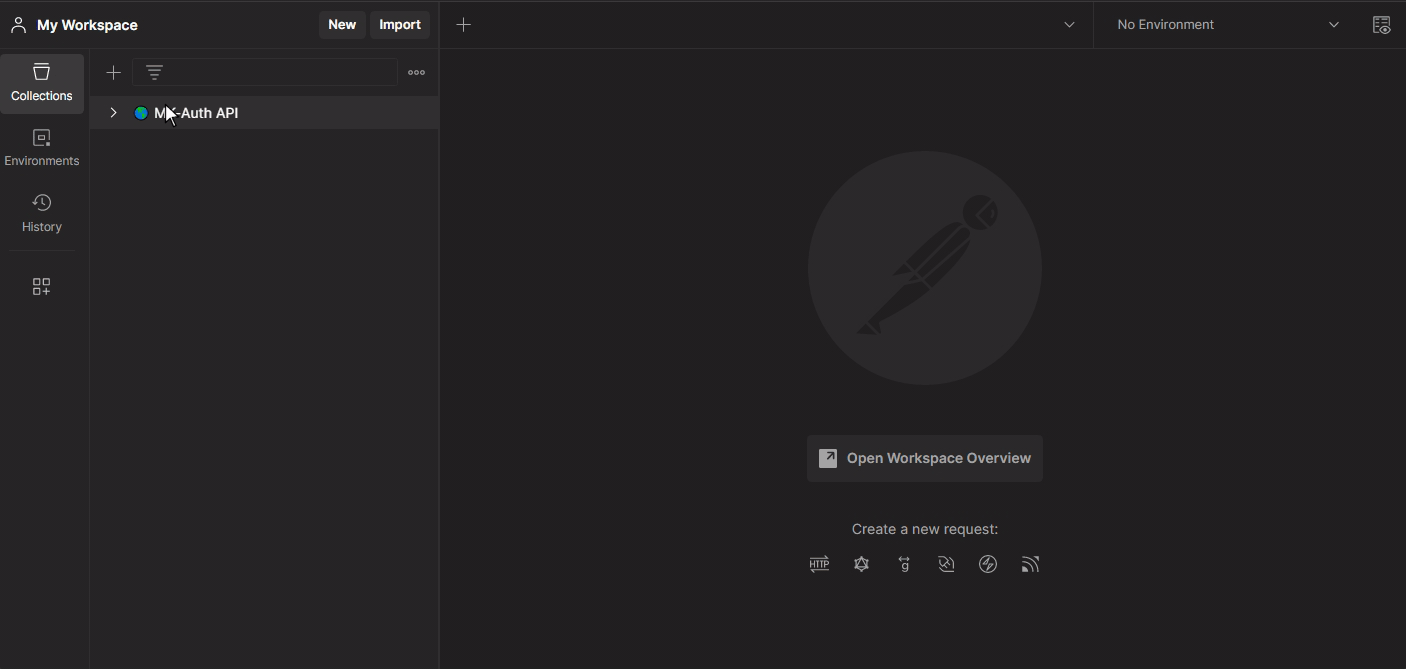Create a new gRPC request
Image resolution: width=1406 pixels, height=669 pixels.
(x=904, y=565)
